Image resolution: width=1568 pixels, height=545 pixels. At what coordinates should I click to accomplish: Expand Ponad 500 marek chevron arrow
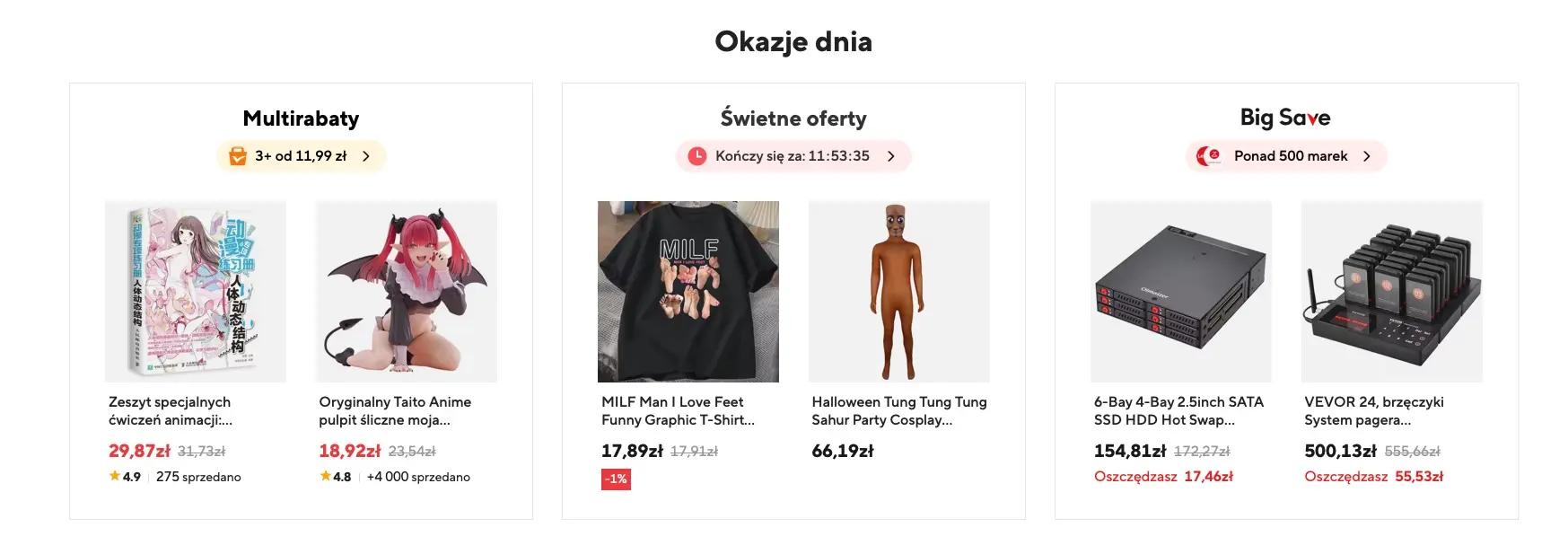click(x=1367, y=156)
